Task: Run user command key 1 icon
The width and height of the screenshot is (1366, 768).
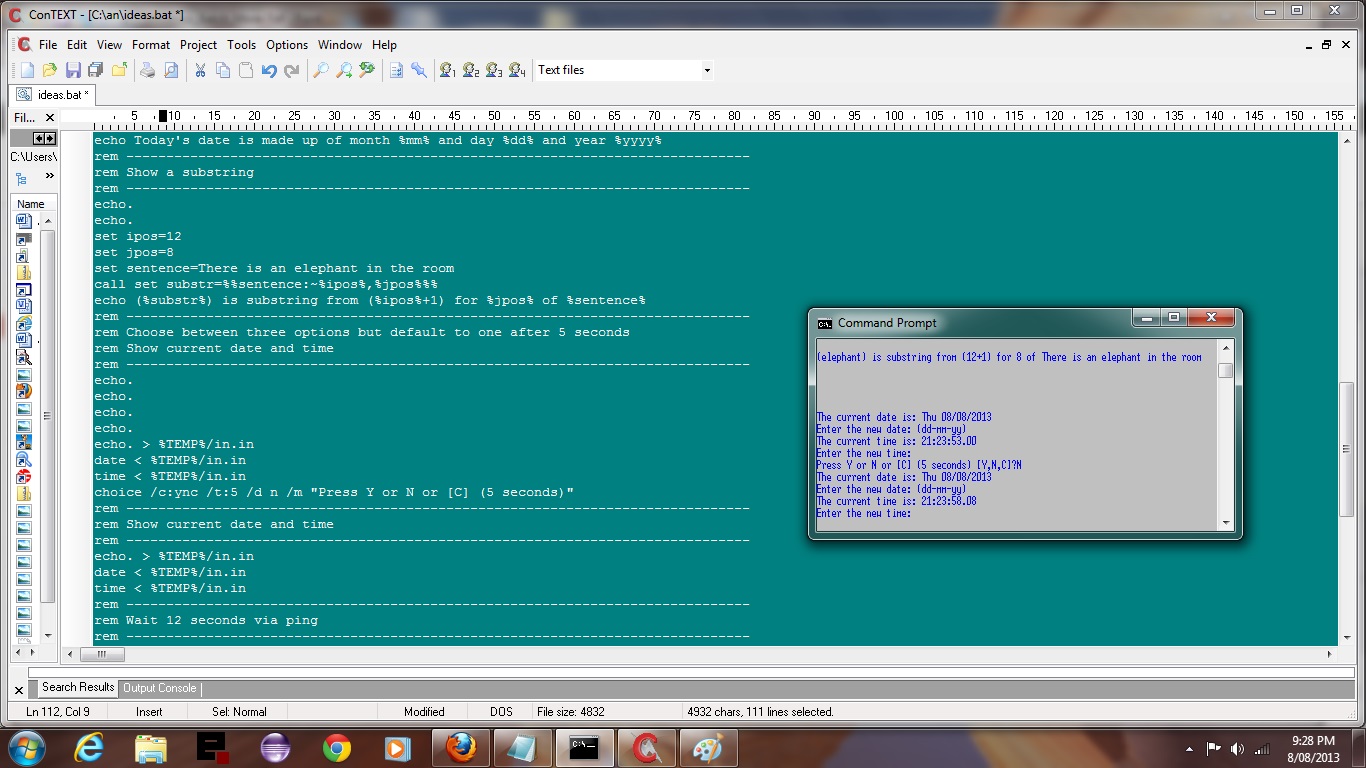Action: click(447, 70)
